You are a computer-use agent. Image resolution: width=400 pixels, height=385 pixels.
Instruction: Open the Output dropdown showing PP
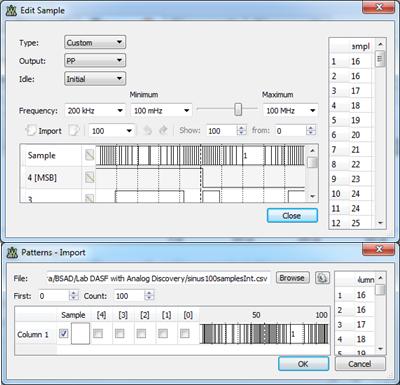[x=95, y=61]
